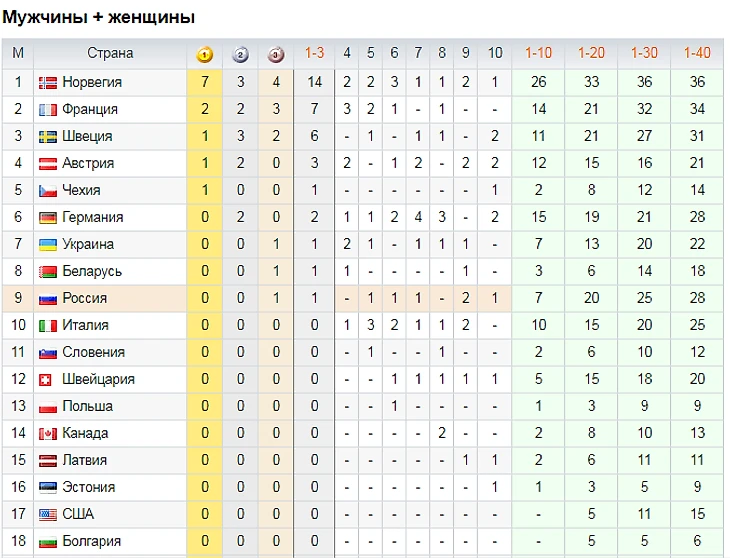
Task: Click the silver medal column icon
Action: 240,55
